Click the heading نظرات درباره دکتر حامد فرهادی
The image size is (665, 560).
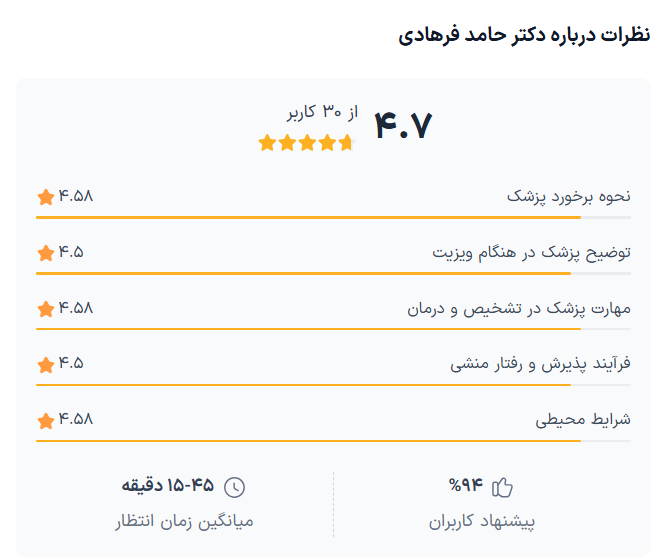tap(524, 35)
